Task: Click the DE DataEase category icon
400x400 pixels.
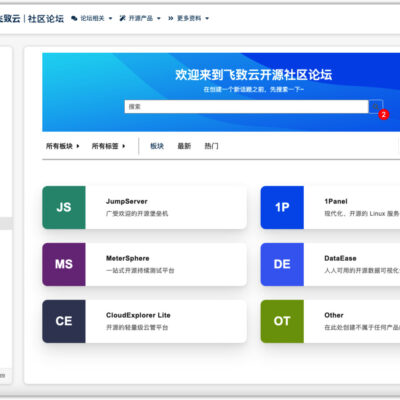Action: tap(282, 264)
